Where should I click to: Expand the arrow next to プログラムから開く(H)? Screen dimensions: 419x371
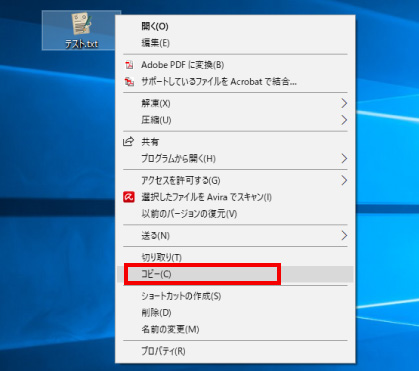pyautogui.click(x=344, y=159)
